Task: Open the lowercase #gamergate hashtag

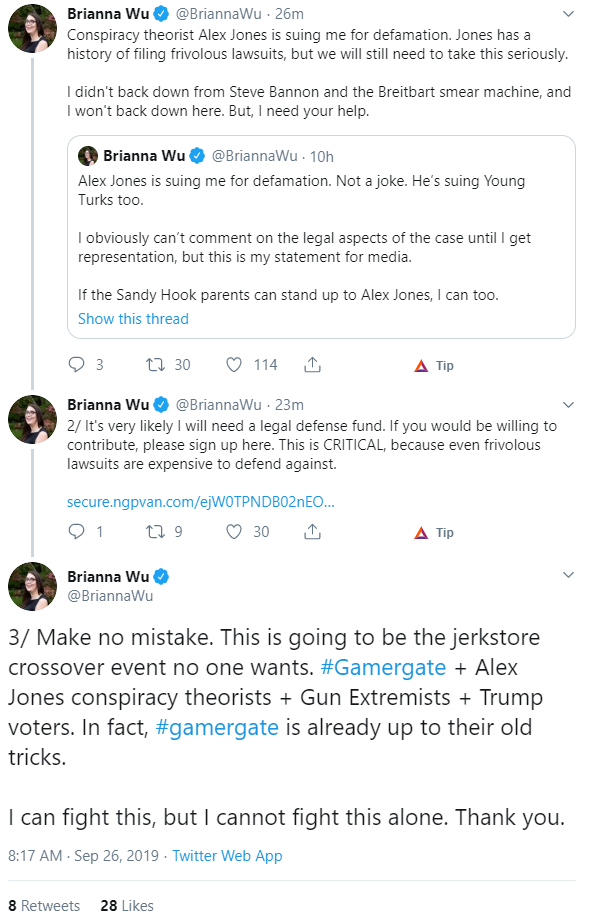Action: 217,728
